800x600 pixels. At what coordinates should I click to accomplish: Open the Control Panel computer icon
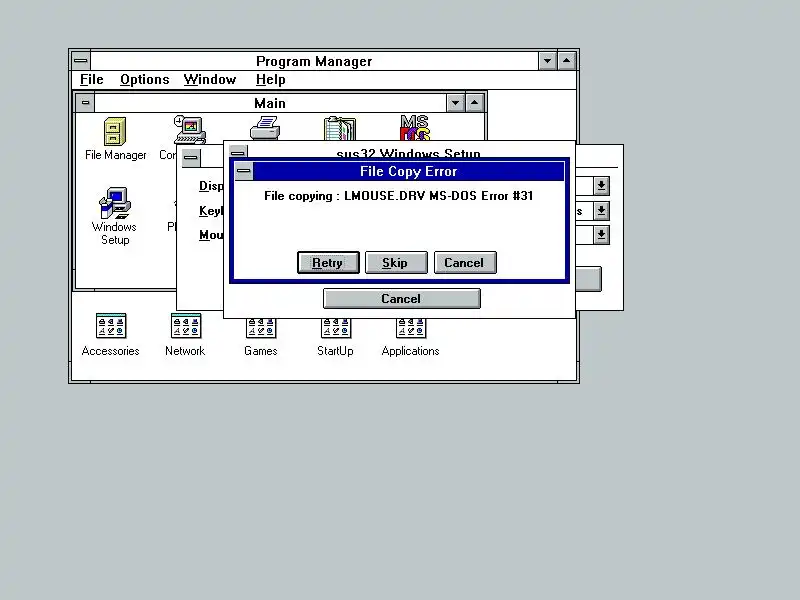coord(189,130)
